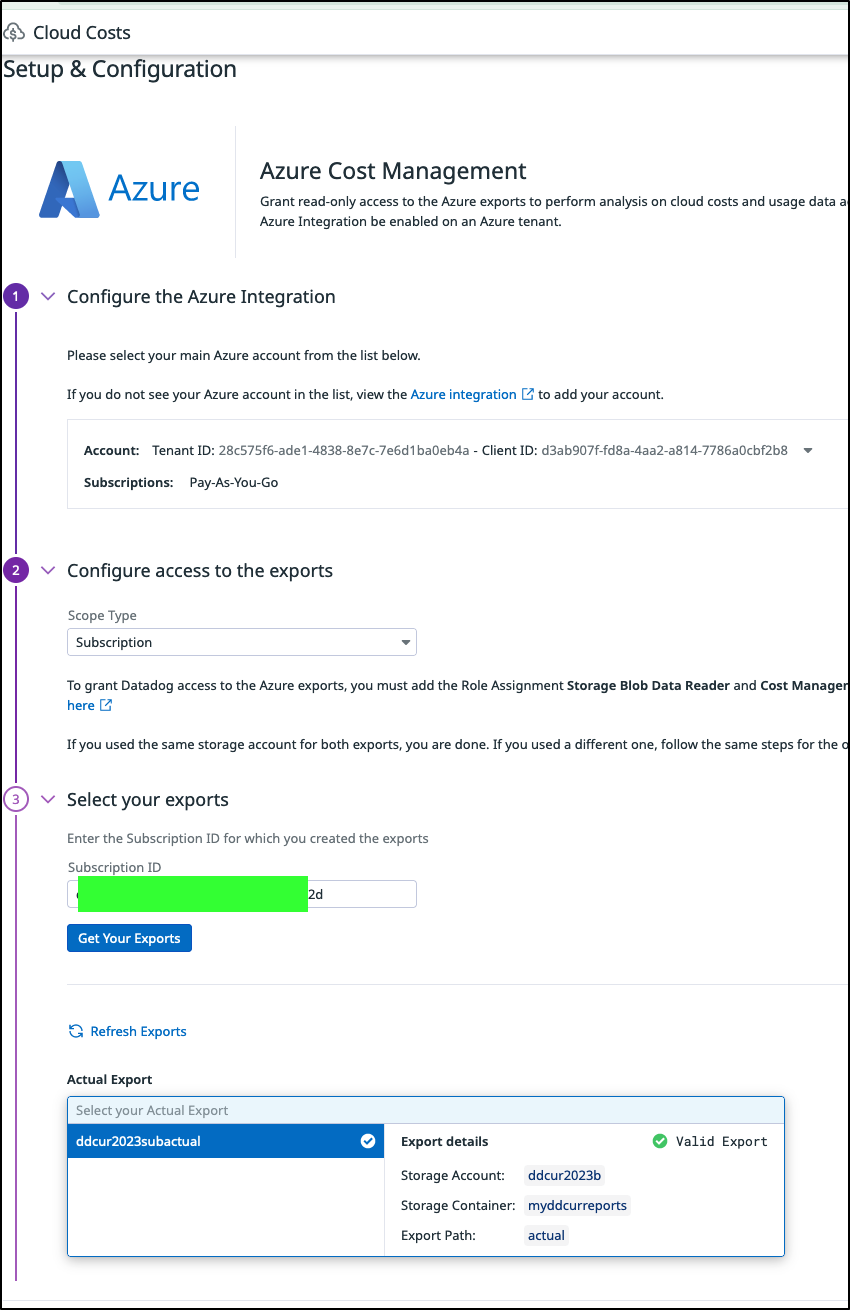Viewport: 850px width, 1310px height.
Task: Click the green Valid Export check icon
Action: click(660, 1141)
